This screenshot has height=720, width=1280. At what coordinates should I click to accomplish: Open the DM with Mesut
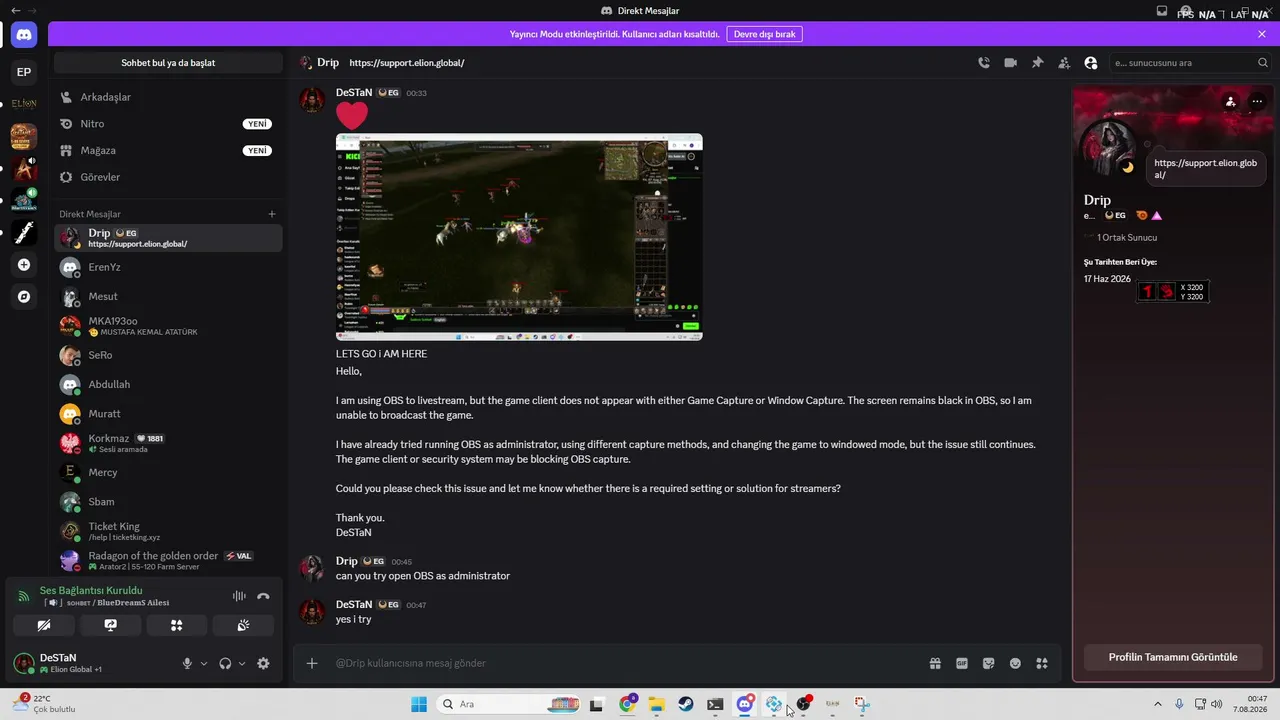[168, 297]
